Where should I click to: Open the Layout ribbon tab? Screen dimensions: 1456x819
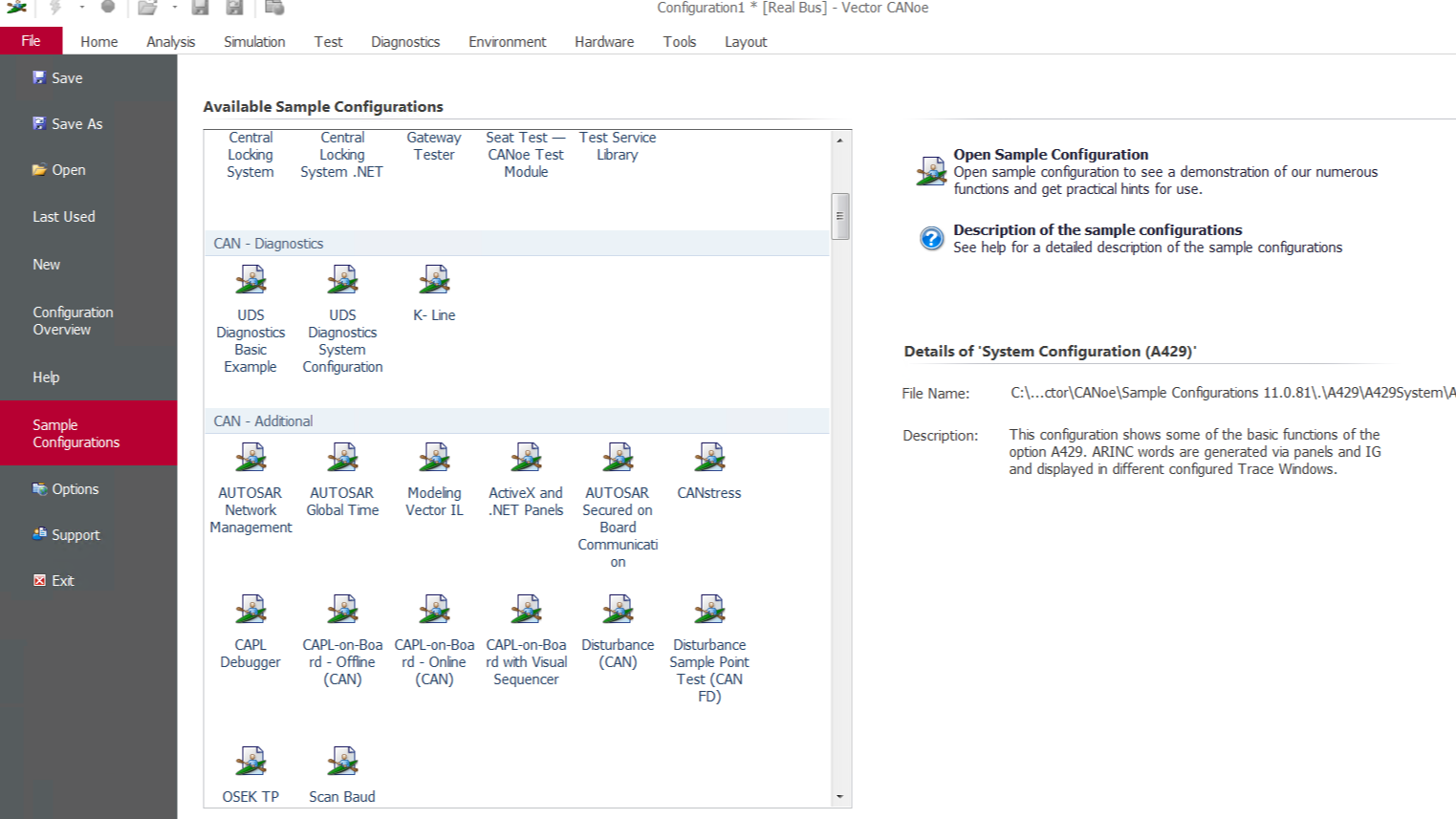(x=746, y=42)
